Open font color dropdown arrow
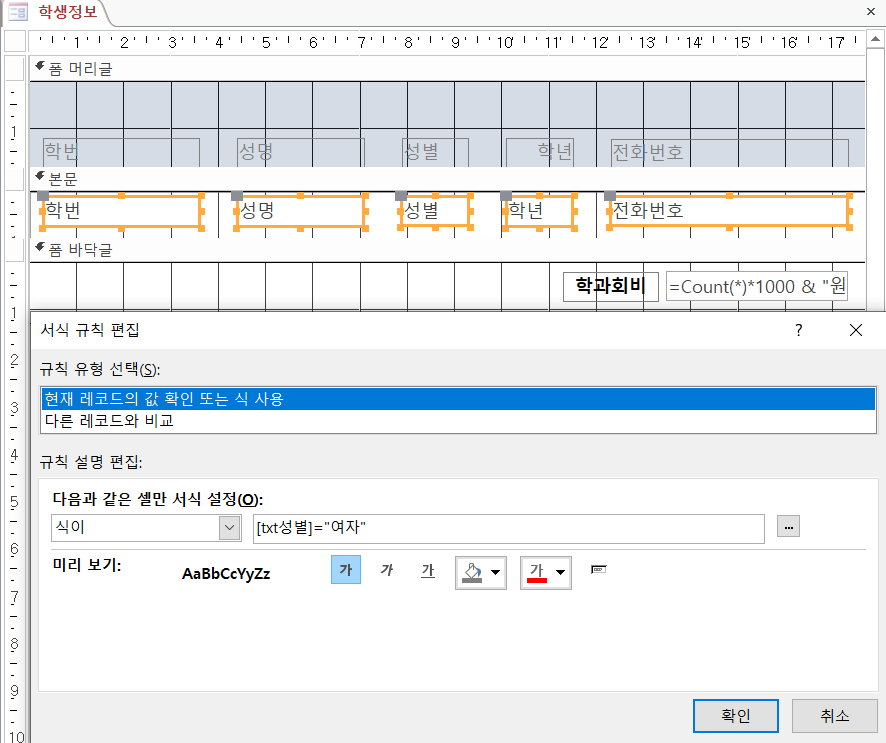886x743 pixels. [x=561, y=573]
